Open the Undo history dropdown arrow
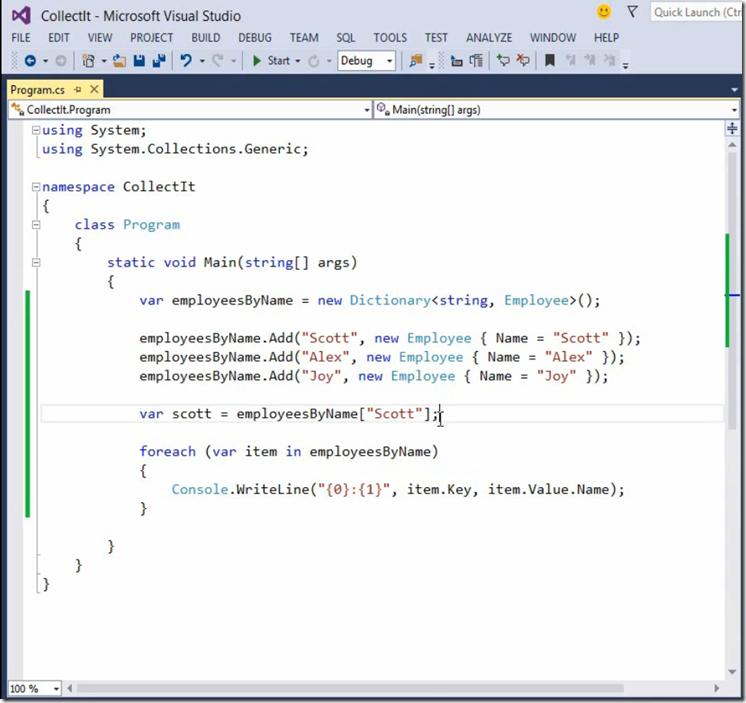This screenshot has height=703, width=746. (x=202, y=61)
